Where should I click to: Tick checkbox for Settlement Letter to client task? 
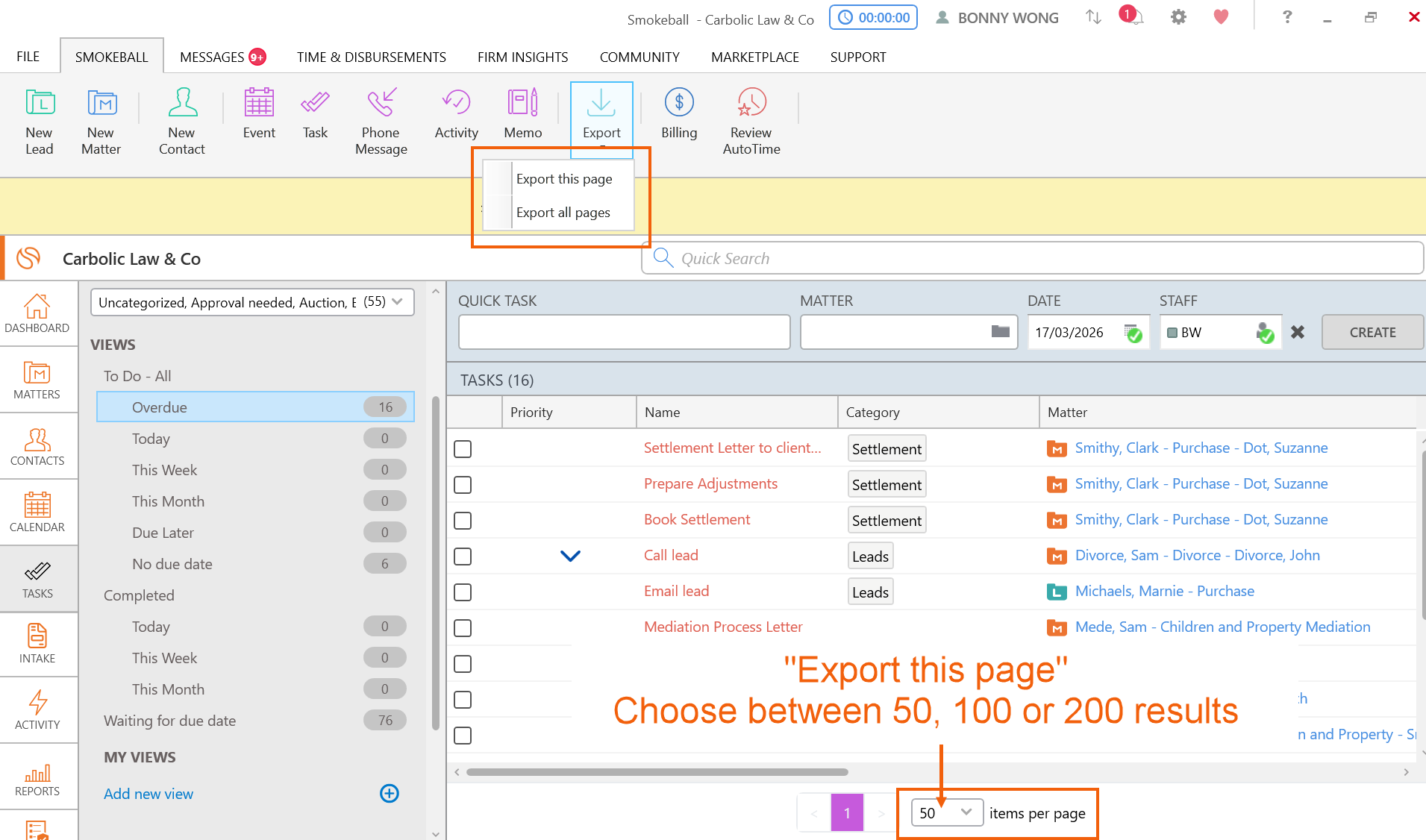point(463,449)
